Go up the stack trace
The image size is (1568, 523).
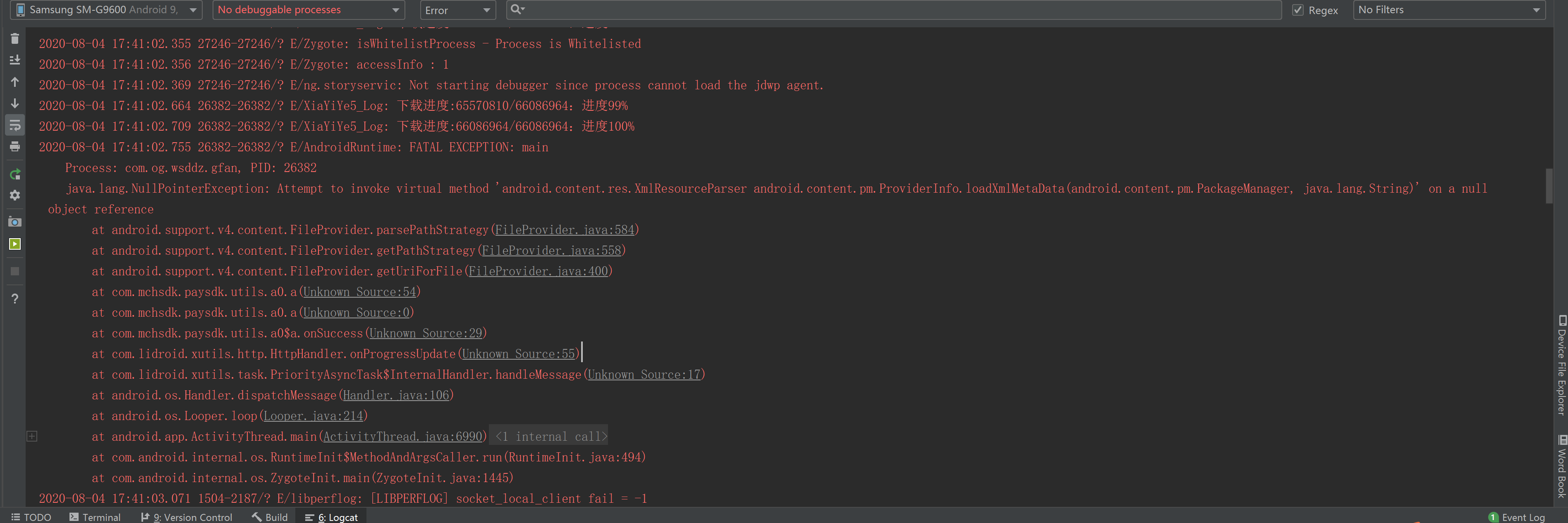[x=14, y=82]
